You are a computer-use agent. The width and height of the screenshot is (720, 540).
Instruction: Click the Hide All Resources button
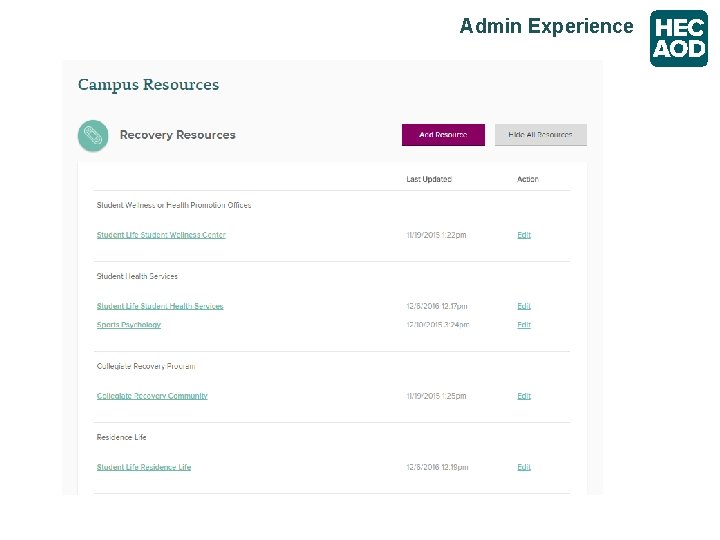point(540,135)
